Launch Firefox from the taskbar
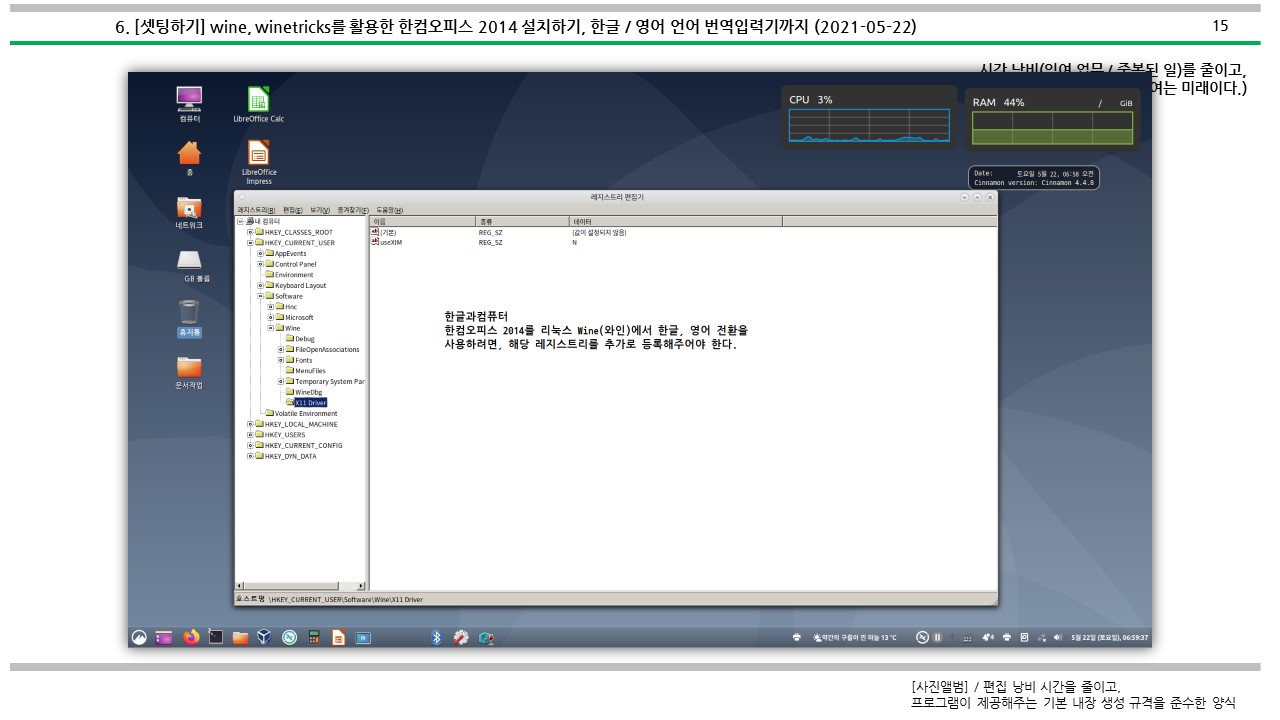1280x720 pixels. tap(191, 637)
